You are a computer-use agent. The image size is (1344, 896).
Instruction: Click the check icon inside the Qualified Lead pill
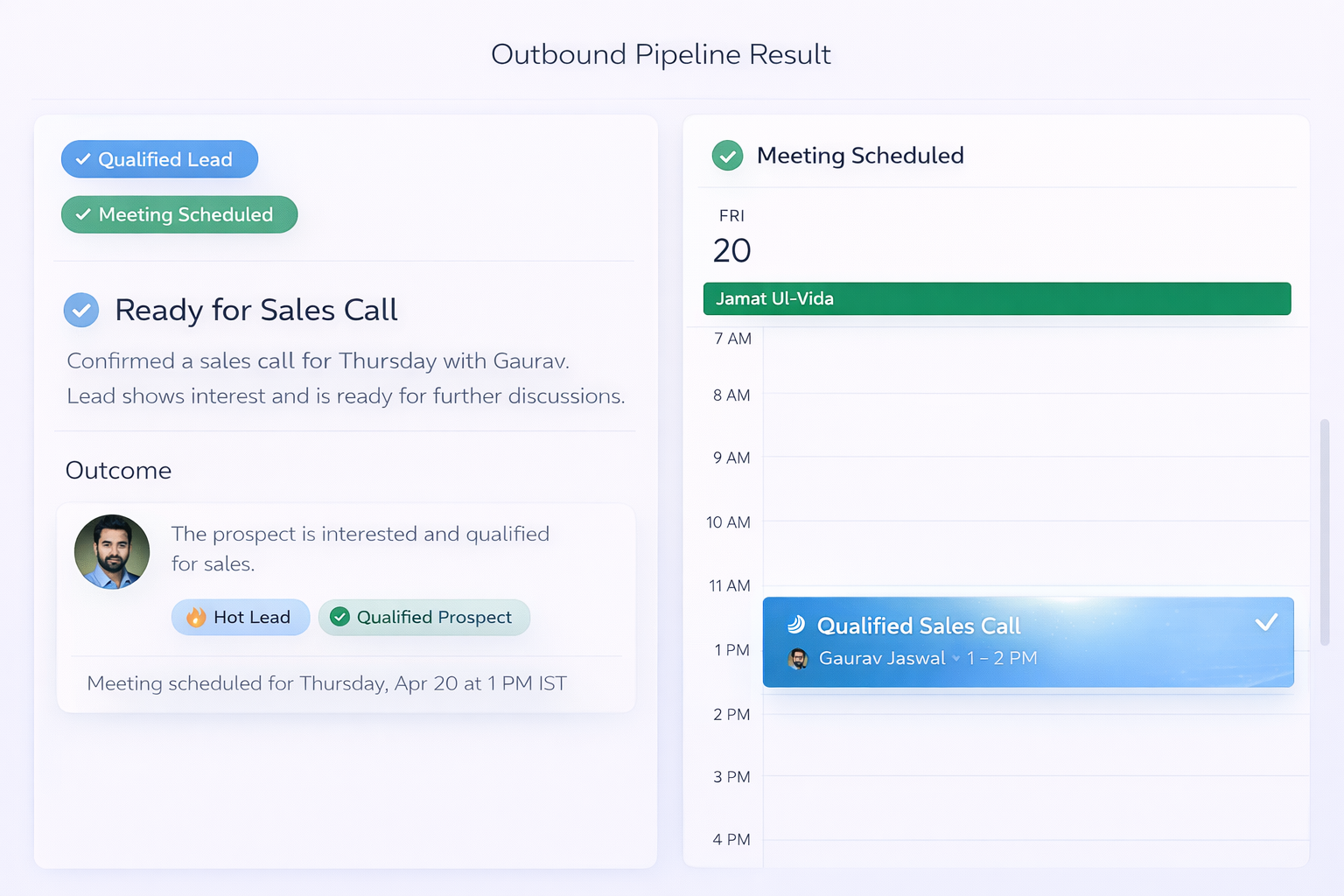tap(83, 159)
